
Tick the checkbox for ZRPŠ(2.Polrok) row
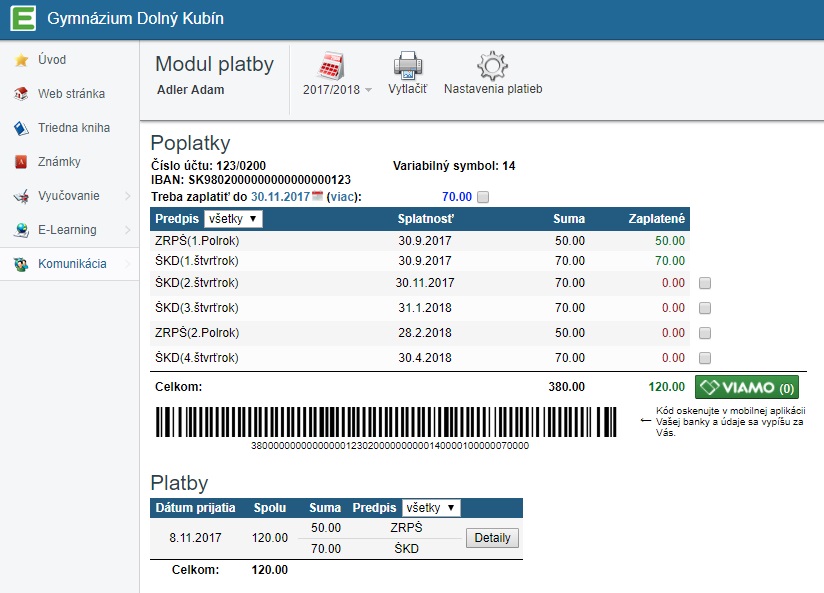[x=705, y=333]
